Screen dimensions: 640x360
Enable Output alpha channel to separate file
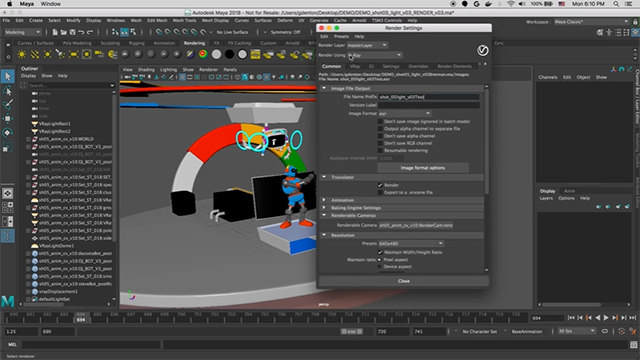tap(380, 129)
